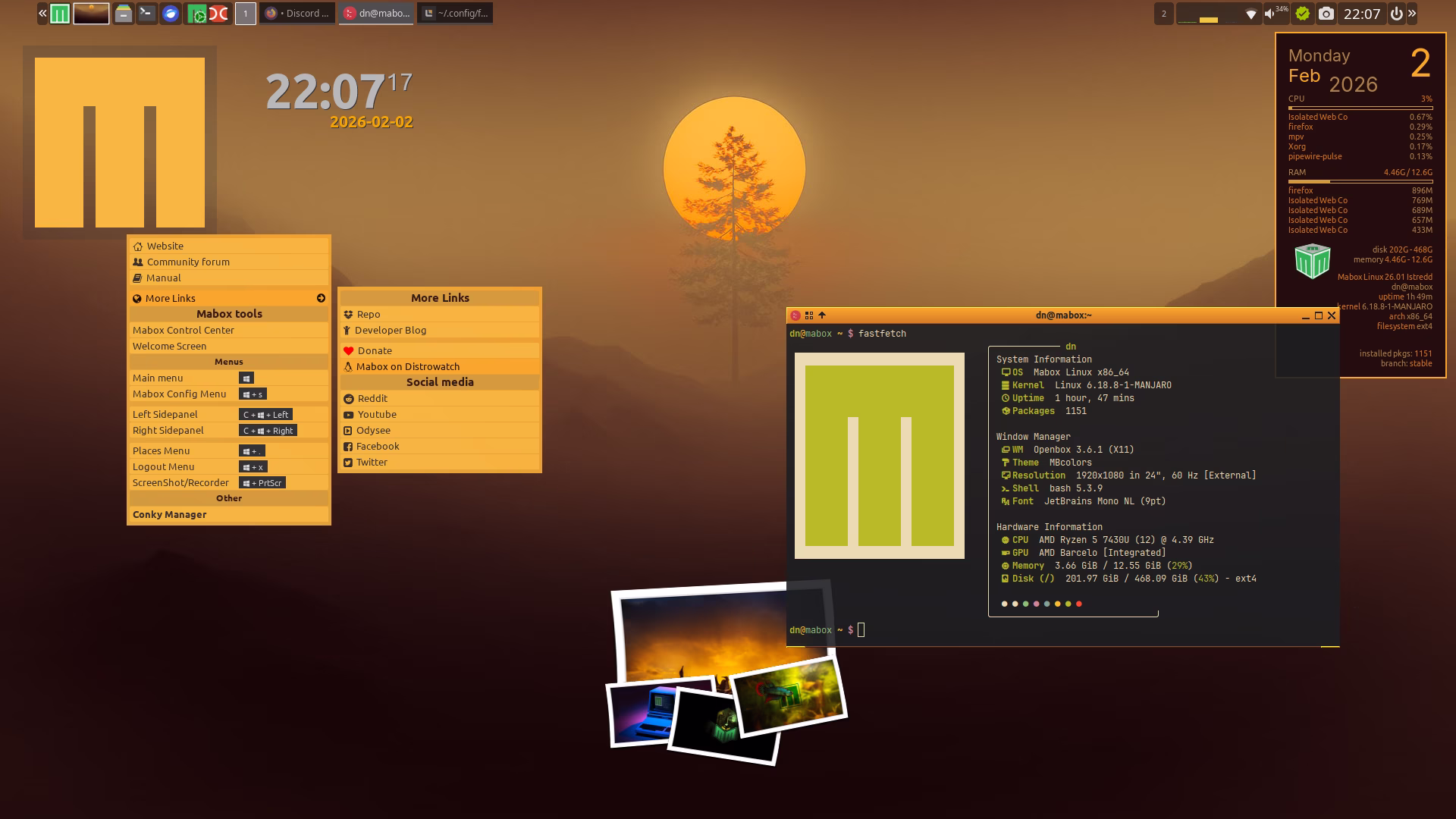Open the Mabox main menu icon in panel
1456x819 pixels.
tap(60, 14)
